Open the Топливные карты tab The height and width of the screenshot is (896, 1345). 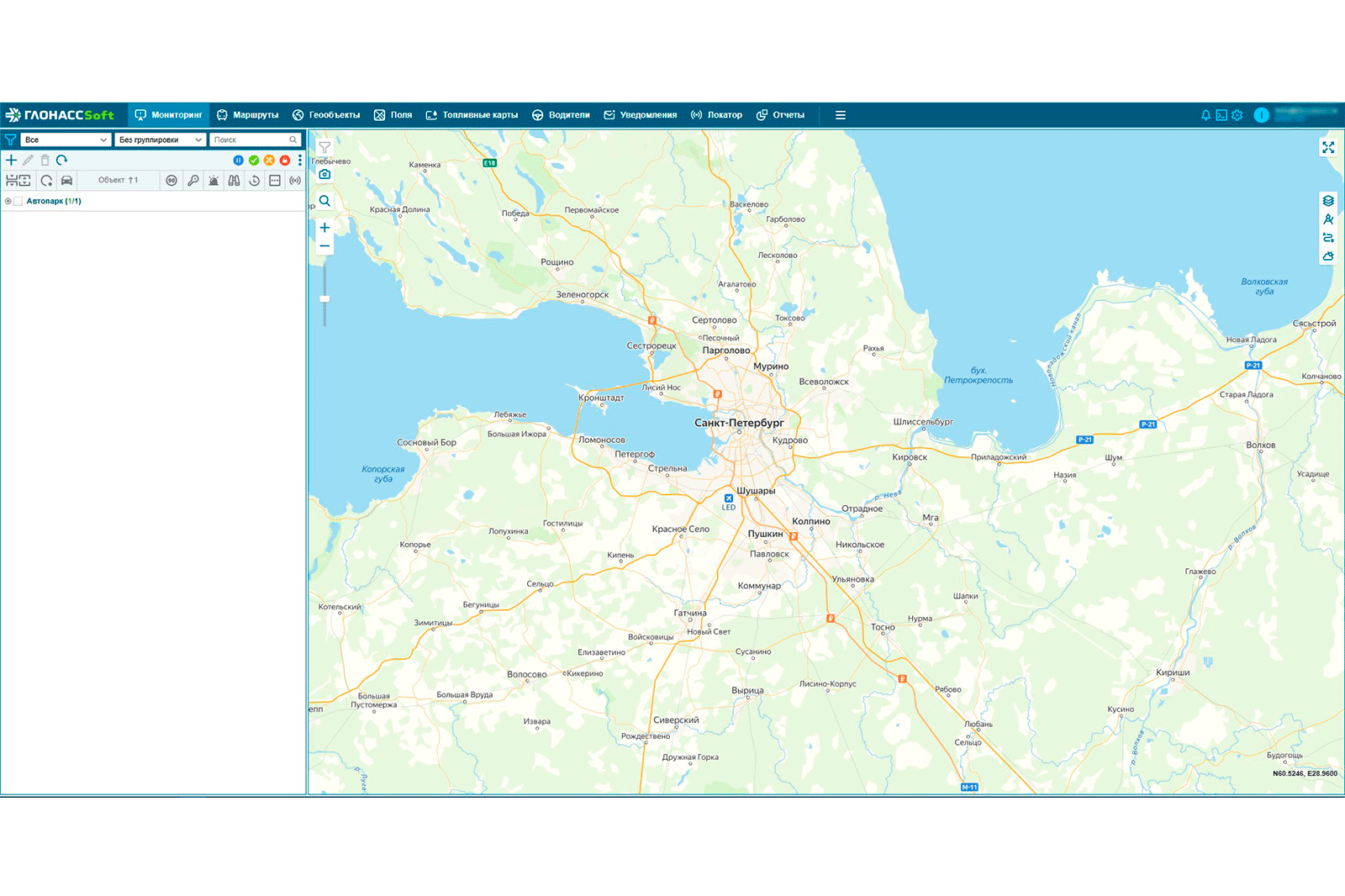click(x=472, y=115)
